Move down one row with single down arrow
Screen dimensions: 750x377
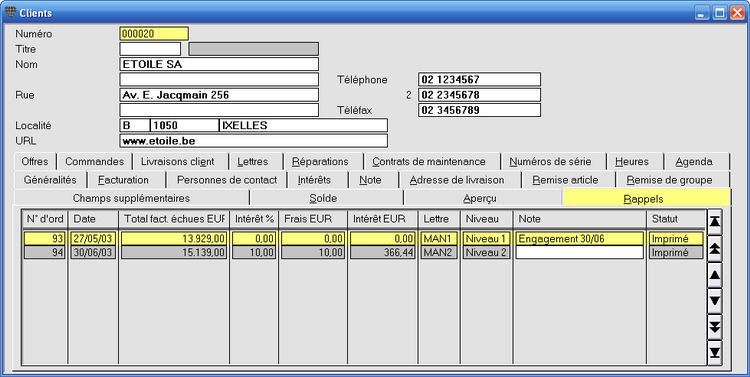coord(715,301)
